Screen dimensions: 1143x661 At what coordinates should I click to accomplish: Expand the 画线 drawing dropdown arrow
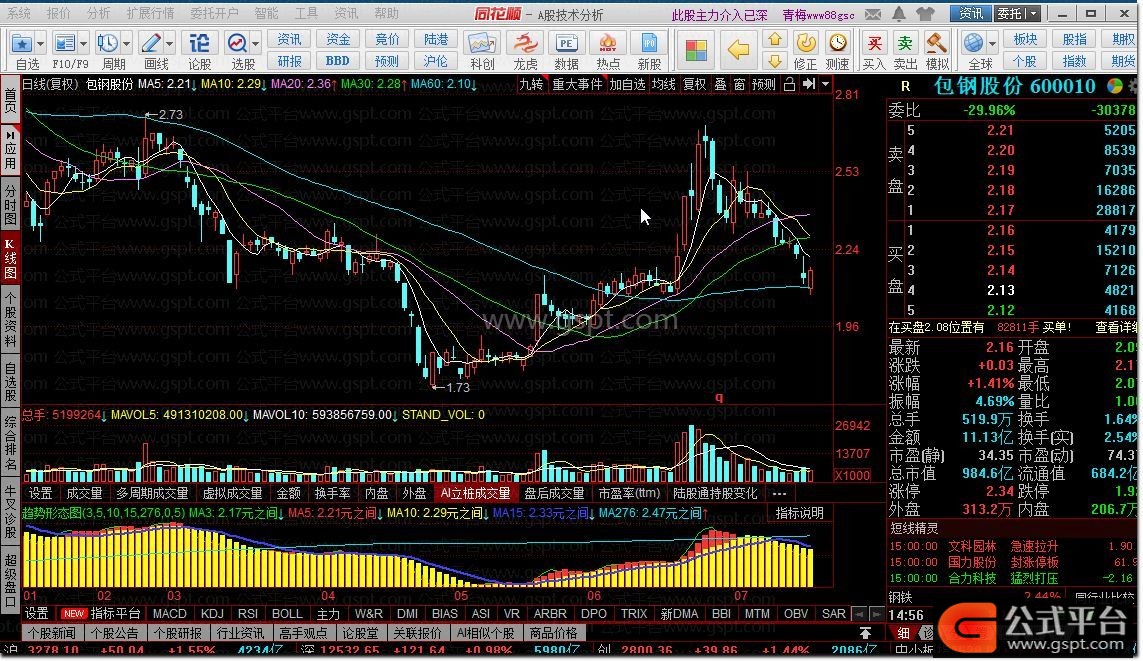pos(169,44)
